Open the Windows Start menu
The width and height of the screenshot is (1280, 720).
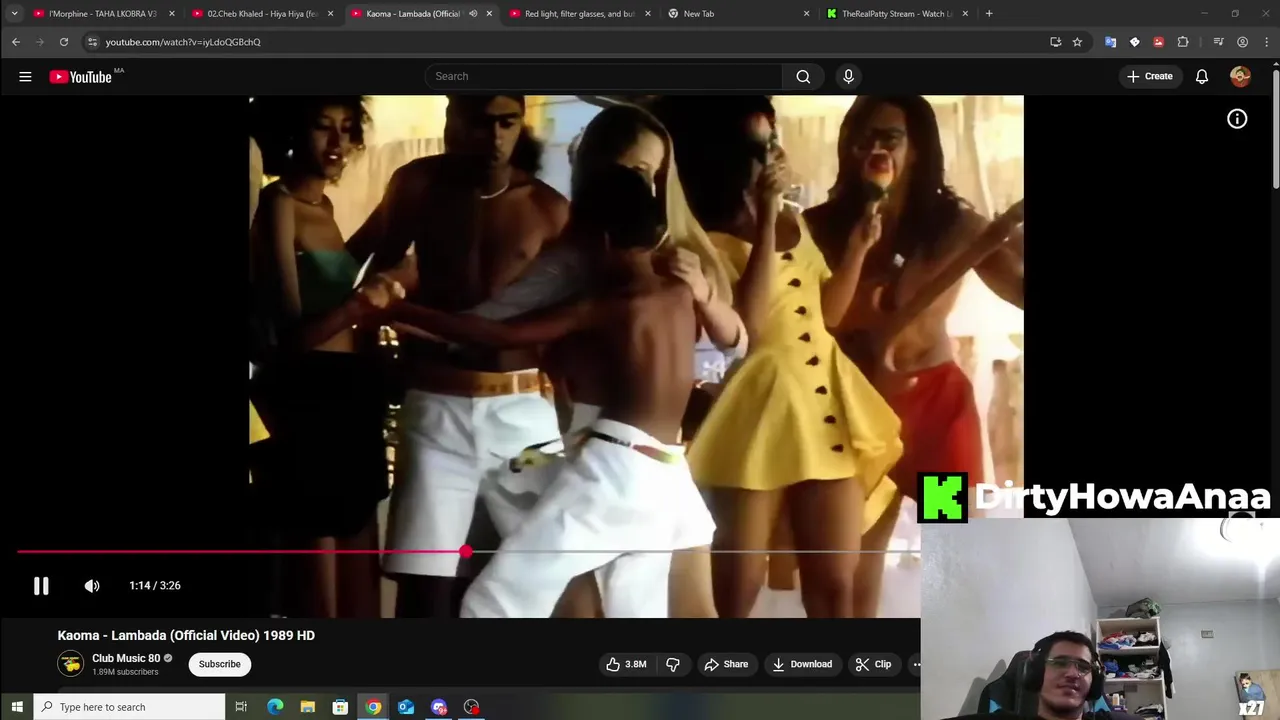(16, 707)
